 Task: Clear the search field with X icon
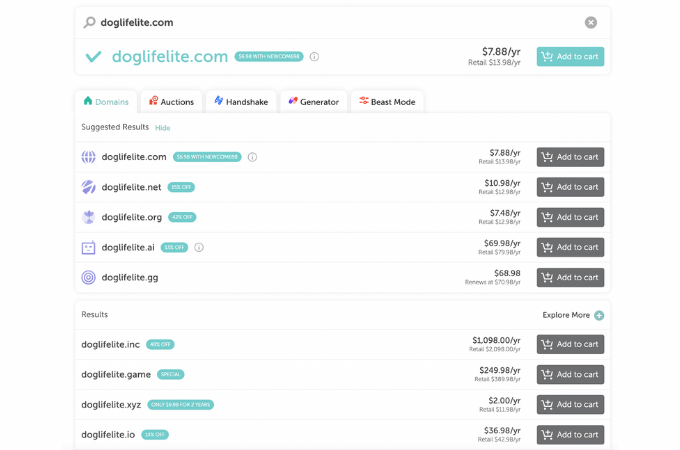click(x=590, y=23)
